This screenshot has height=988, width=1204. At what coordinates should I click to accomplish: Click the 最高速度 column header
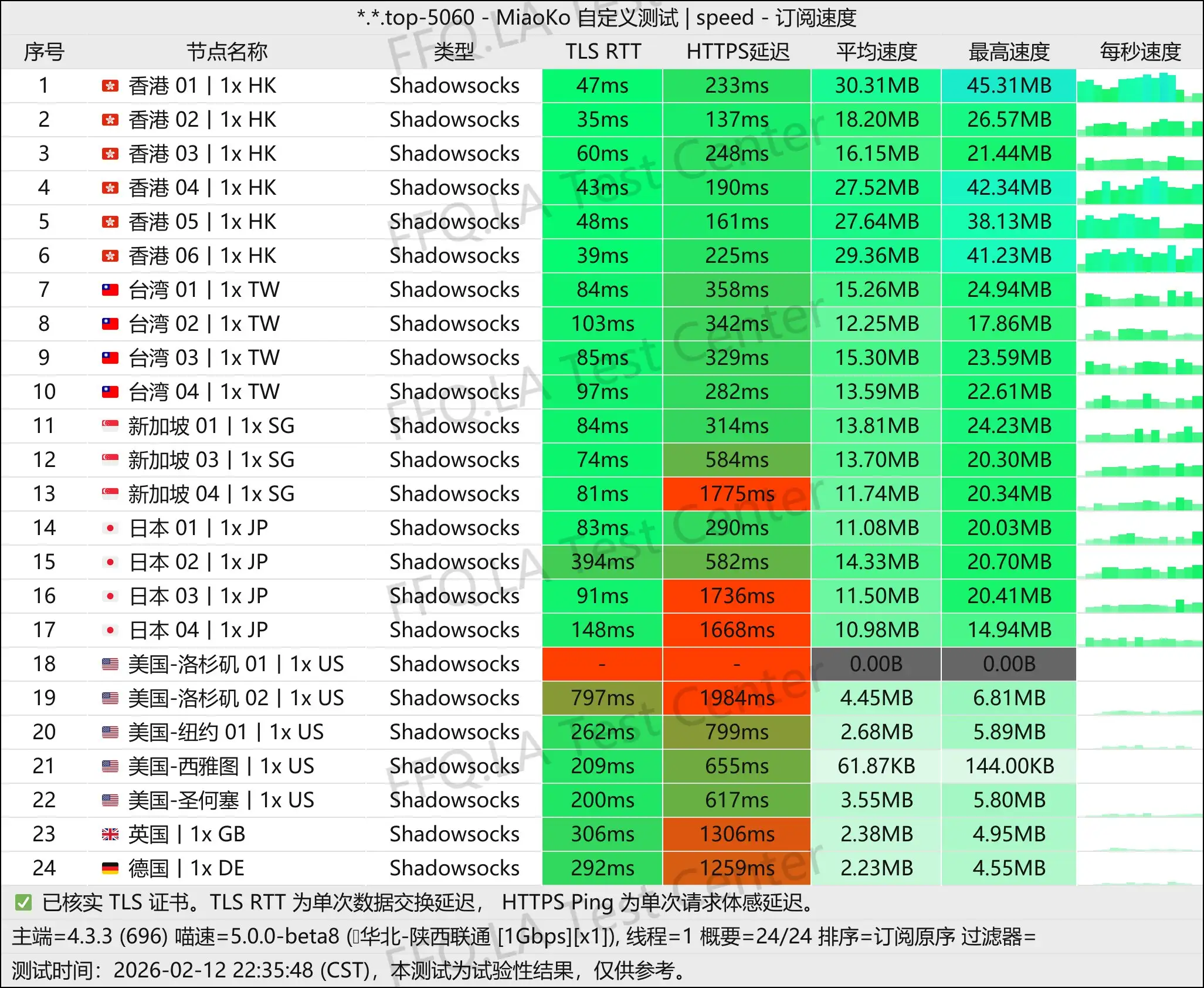click(1008, 52)
